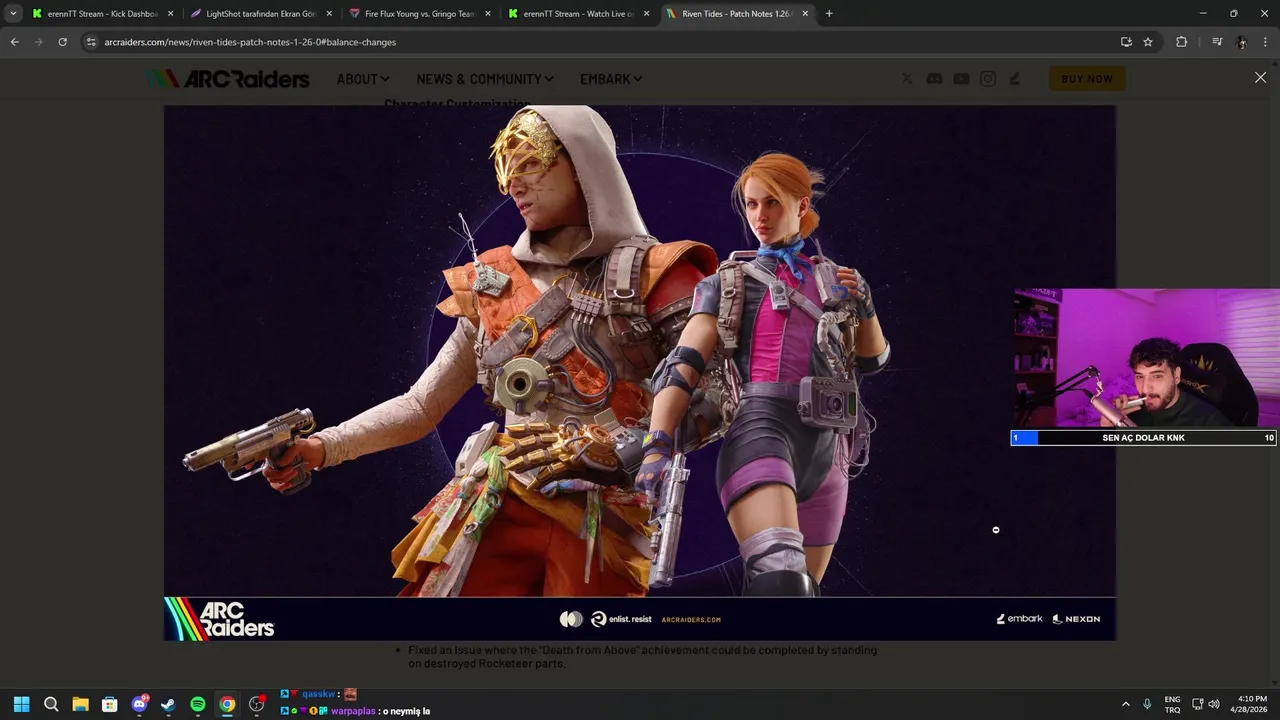Expand the NEWS & COMMUNITY menu
Viewport: 1280px width, 720px height.
(485, 79)
